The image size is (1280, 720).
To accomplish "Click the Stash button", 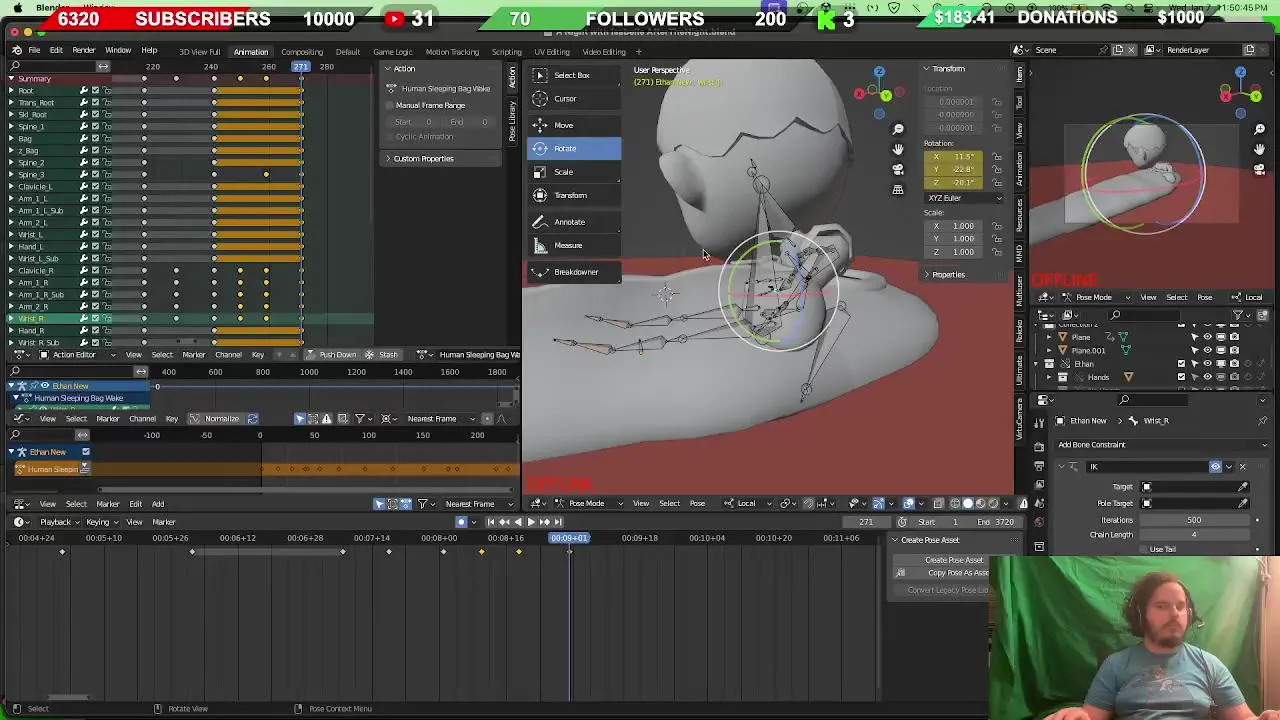I will 382,355.
